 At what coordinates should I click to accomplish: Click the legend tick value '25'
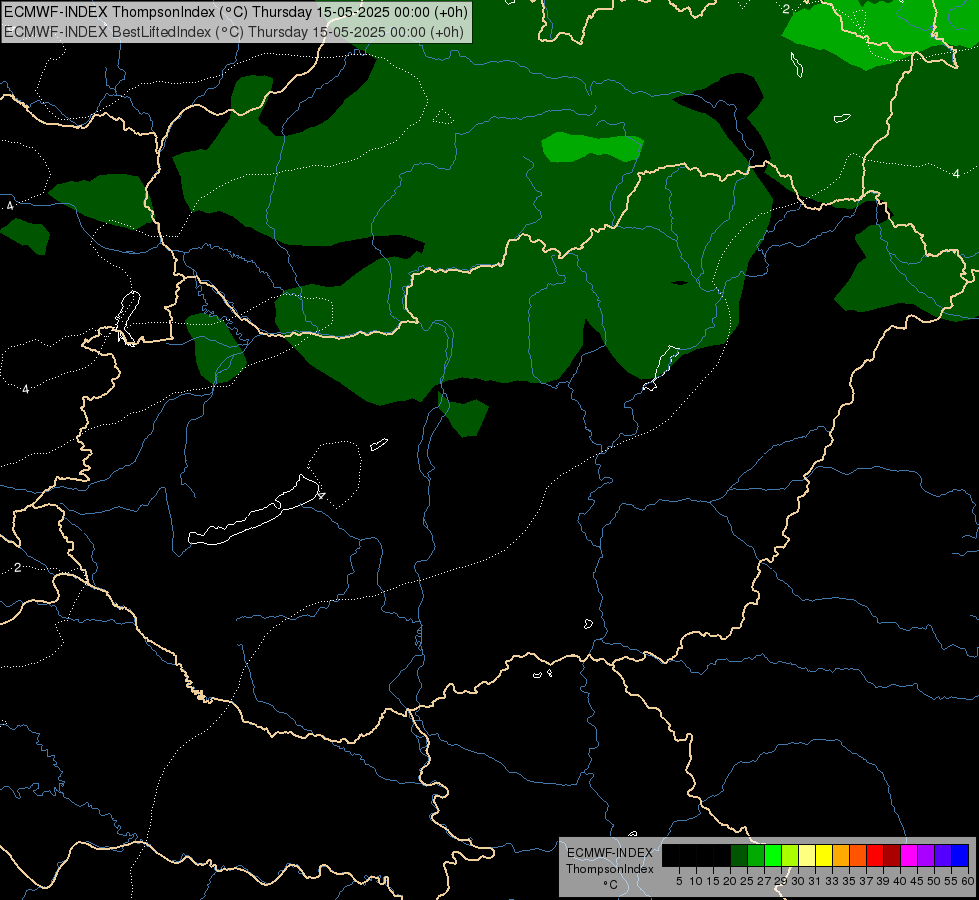click(747, 881)
